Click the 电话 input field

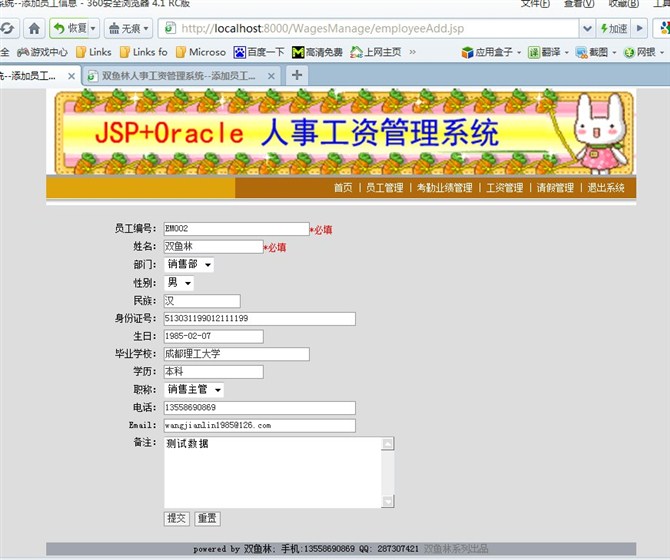tap(259, 408)
